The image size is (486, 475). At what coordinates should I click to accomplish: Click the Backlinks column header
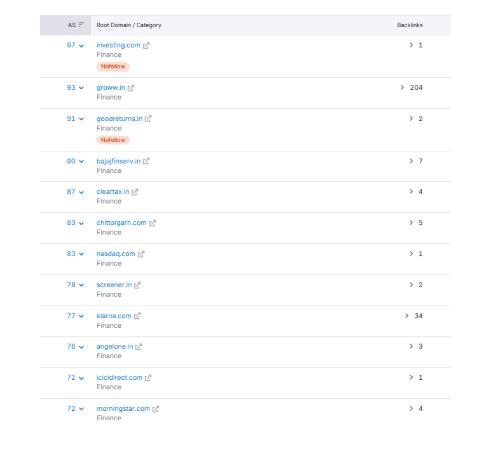pyautogui.click(x=410, y=25)
